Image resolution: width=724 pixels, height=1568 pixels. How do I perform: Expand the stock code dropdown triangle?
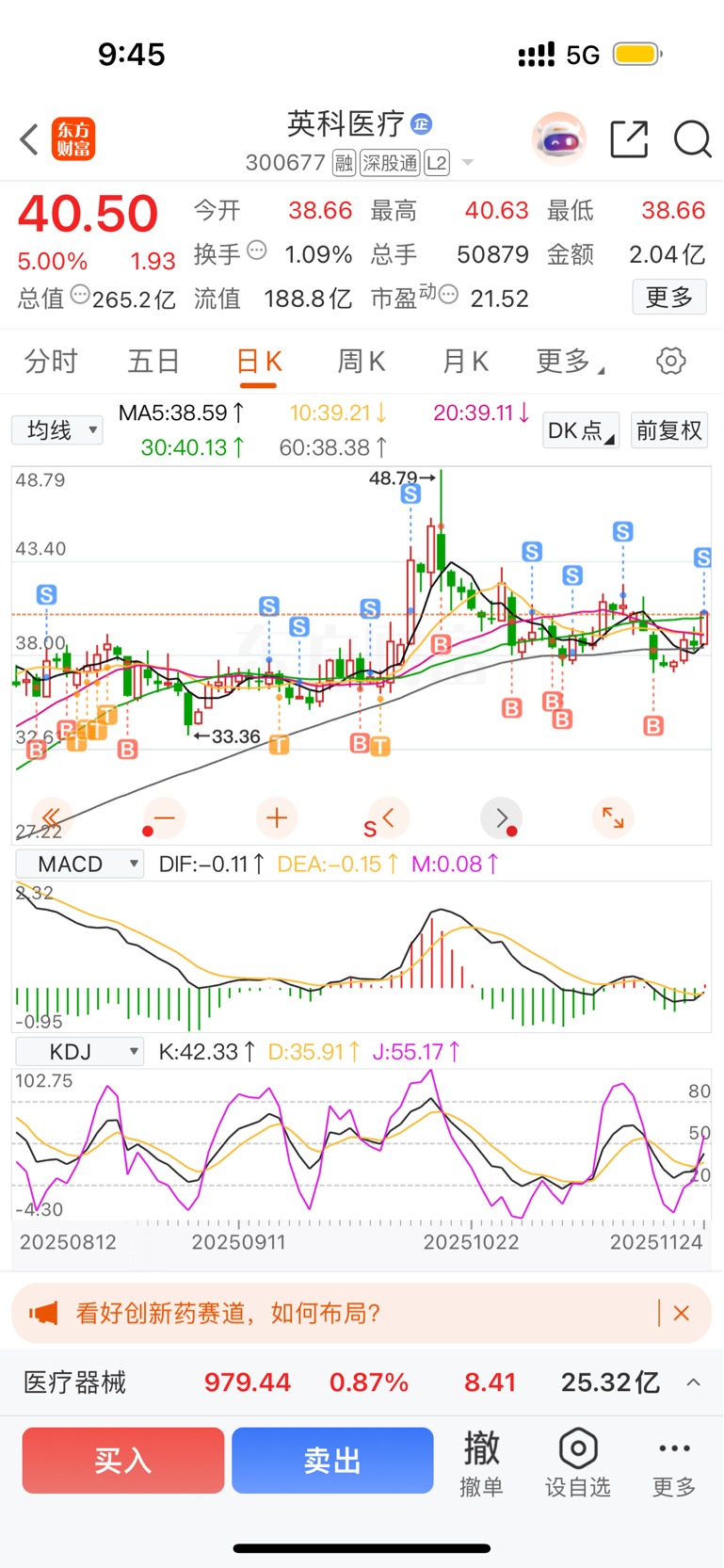tap(467, 164)
